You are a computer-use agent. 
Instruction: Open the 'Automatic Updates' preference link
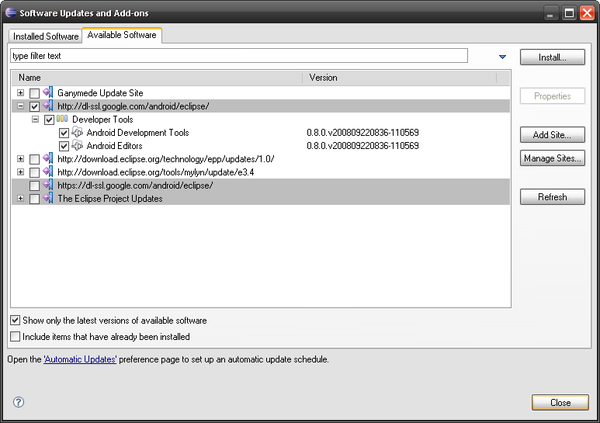pos(80,359)
